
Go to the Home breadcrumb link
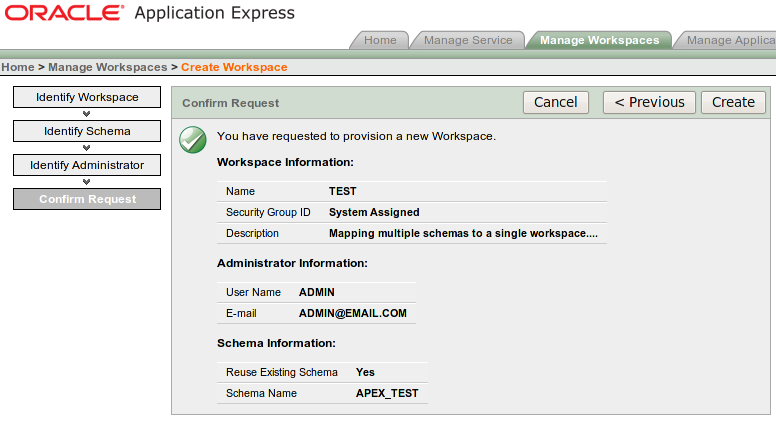point(18,67)
